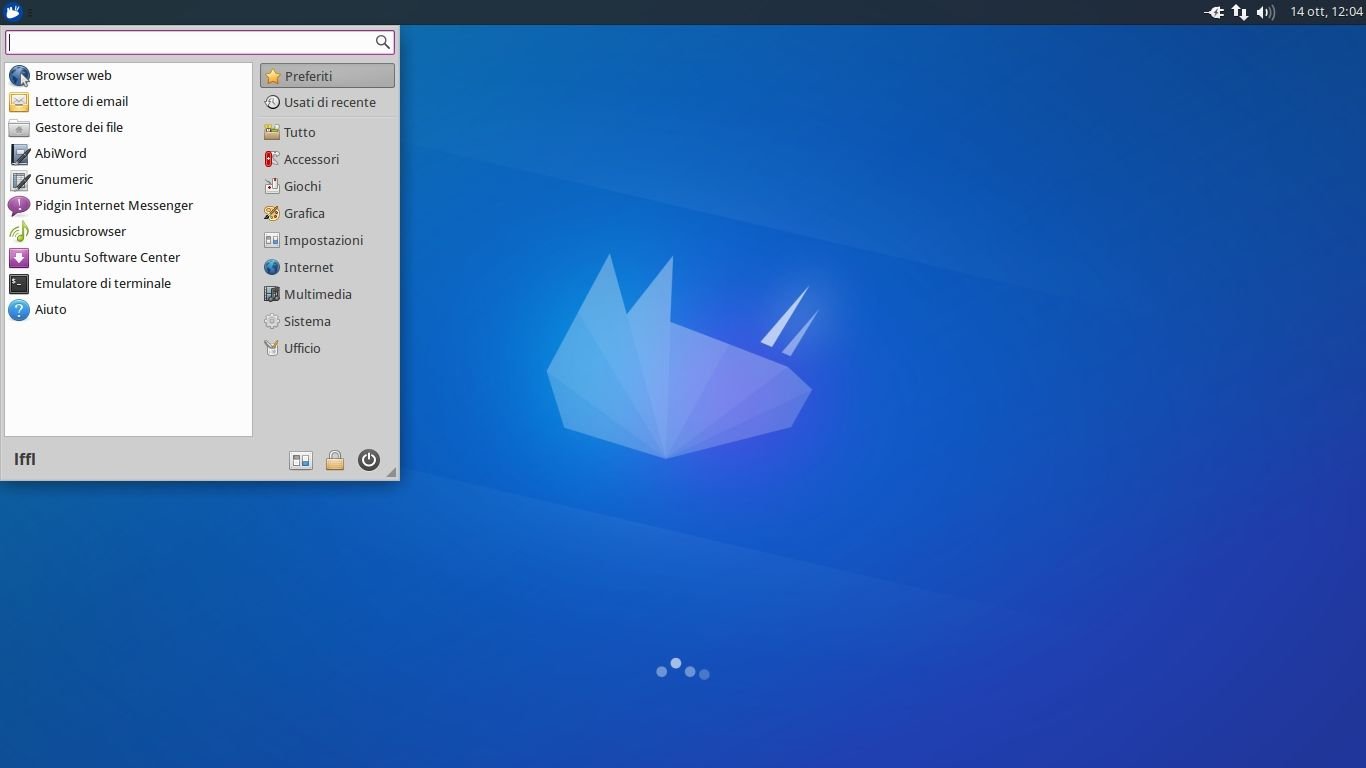Open Emulatore di terminale

coord(102,284)
